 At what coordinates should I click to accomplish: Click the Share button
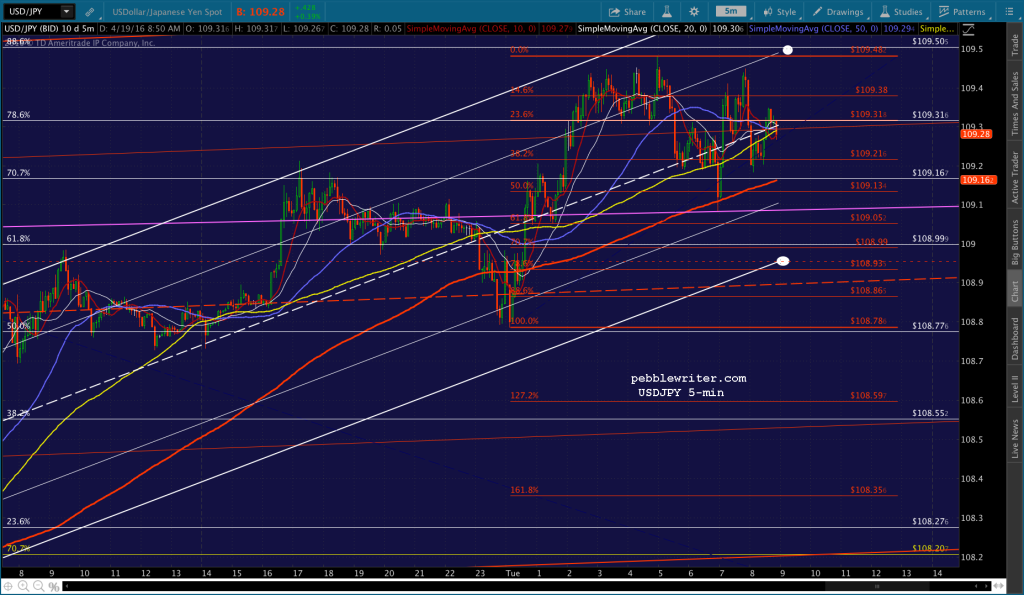627,12
